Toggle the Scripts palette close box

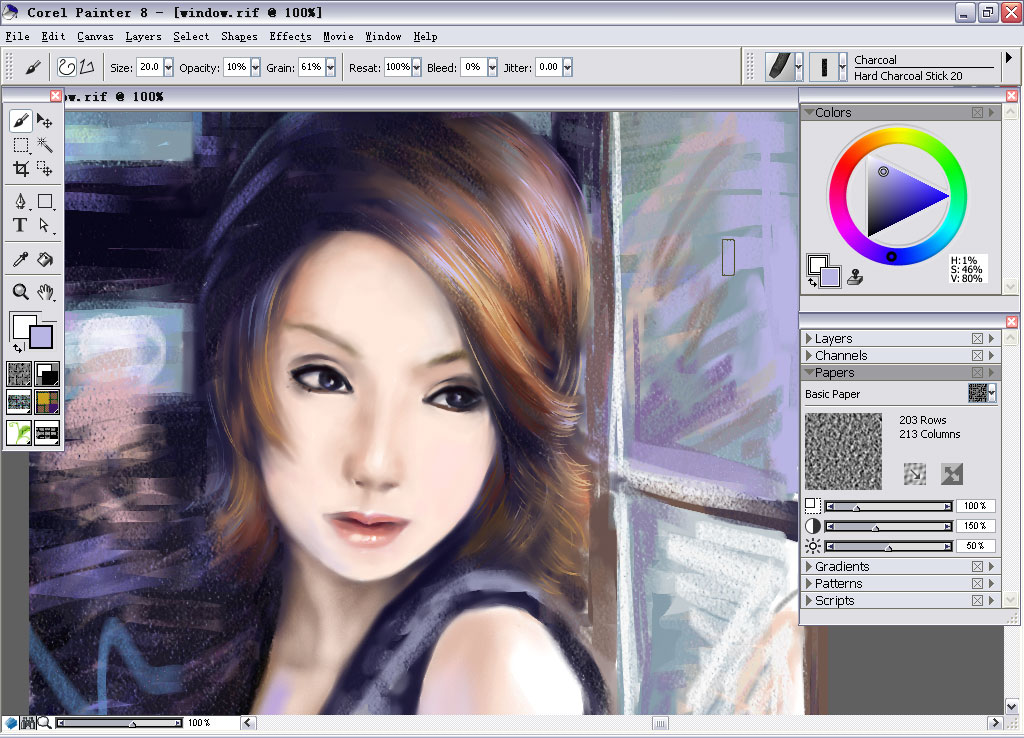tap(977, 600)
